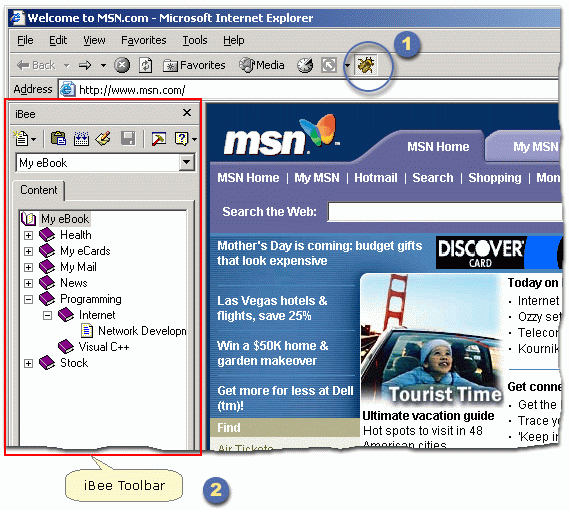
Task: Click the iBee capture page icon
Action: point(81,138)
